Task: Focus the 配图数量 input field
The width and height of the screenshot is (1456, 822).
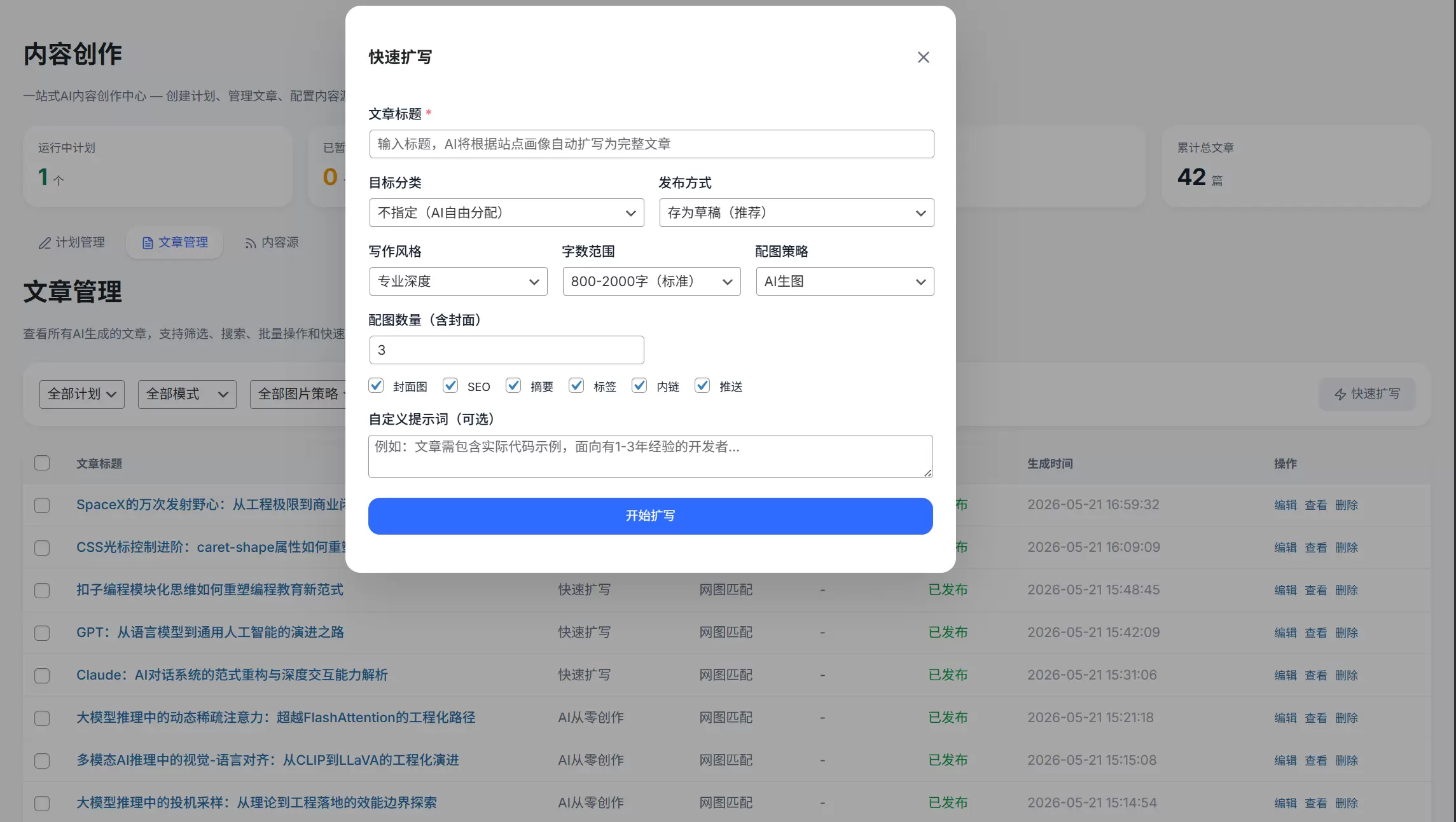Action: click(x=506, y=350)
